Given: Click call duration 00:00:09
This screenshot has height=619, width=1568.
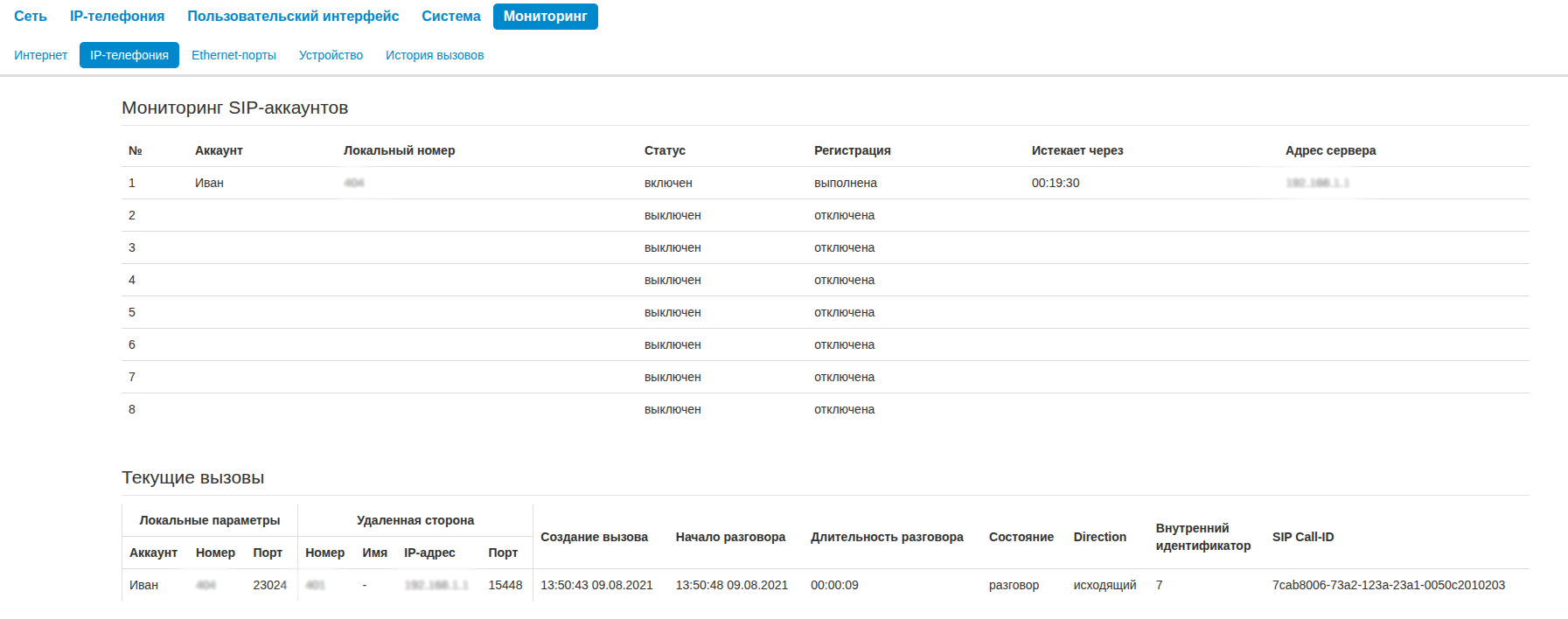Looking at the screenshot, I should tap(834, 585).
